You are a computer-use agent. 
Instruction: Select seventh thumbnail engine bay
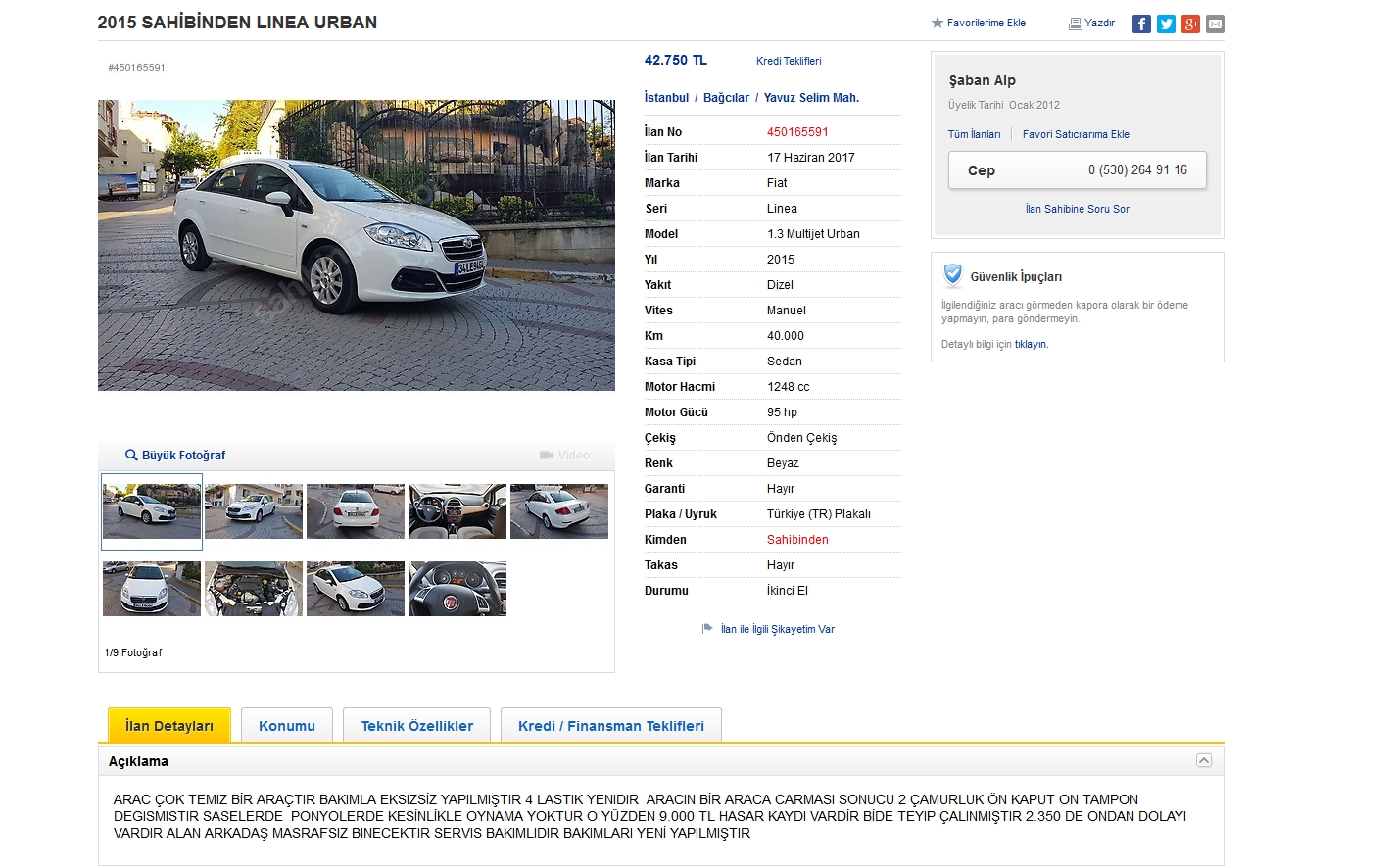coord(254,589)
